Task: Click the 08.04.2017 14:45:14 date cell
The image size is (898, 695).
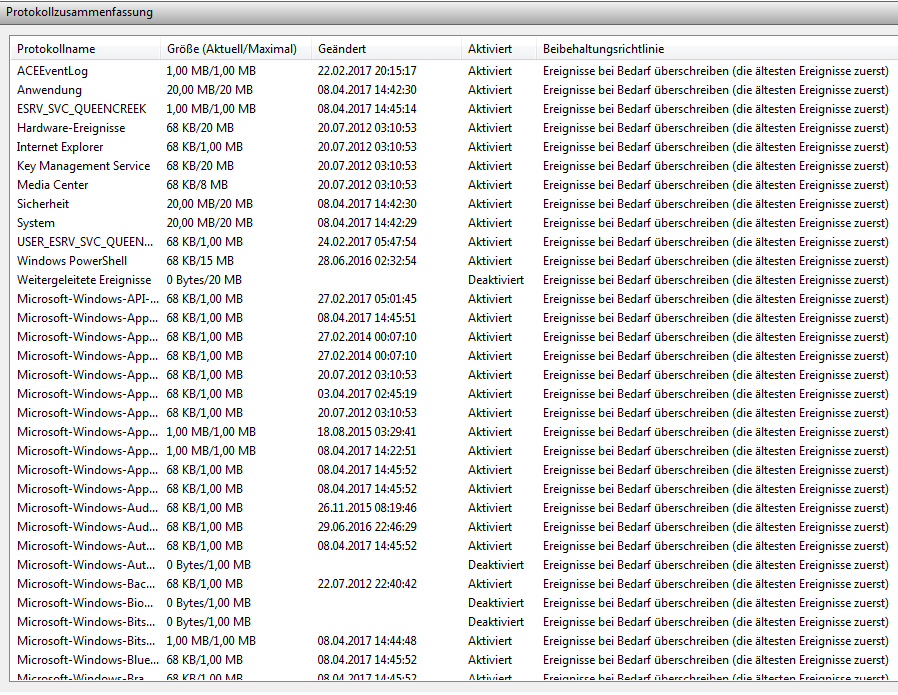Action: pyautogui.click(x=367, y=109)
